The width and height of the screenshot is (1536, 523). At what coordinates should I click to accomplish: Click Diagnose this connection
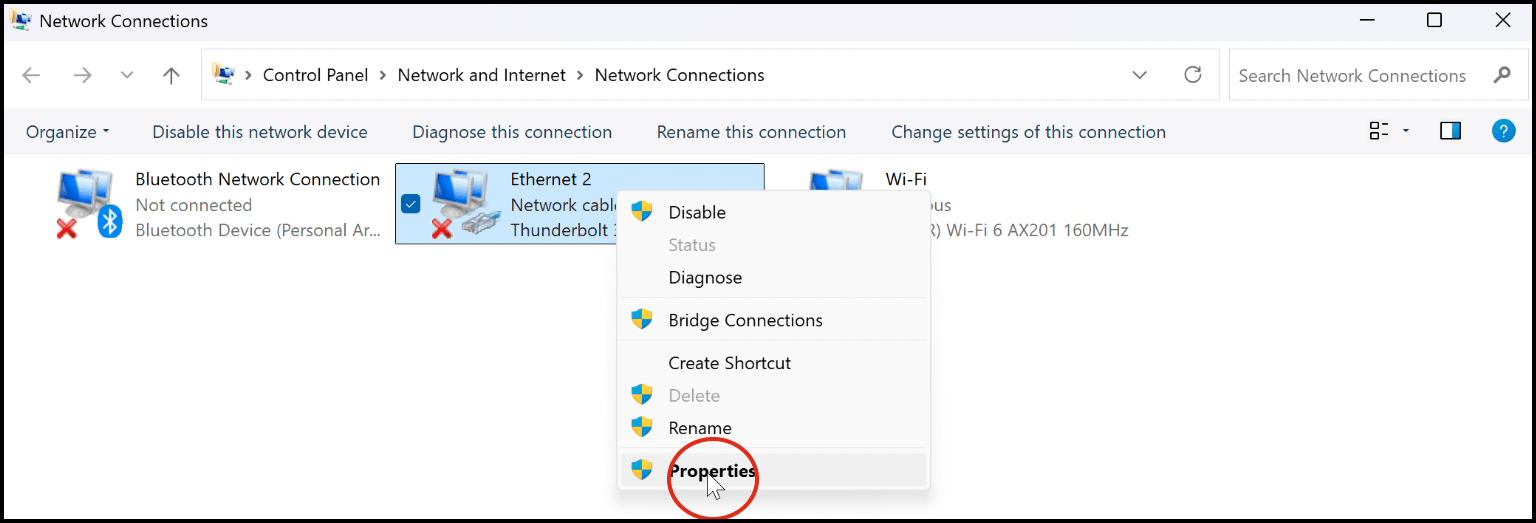pos(512,132)
